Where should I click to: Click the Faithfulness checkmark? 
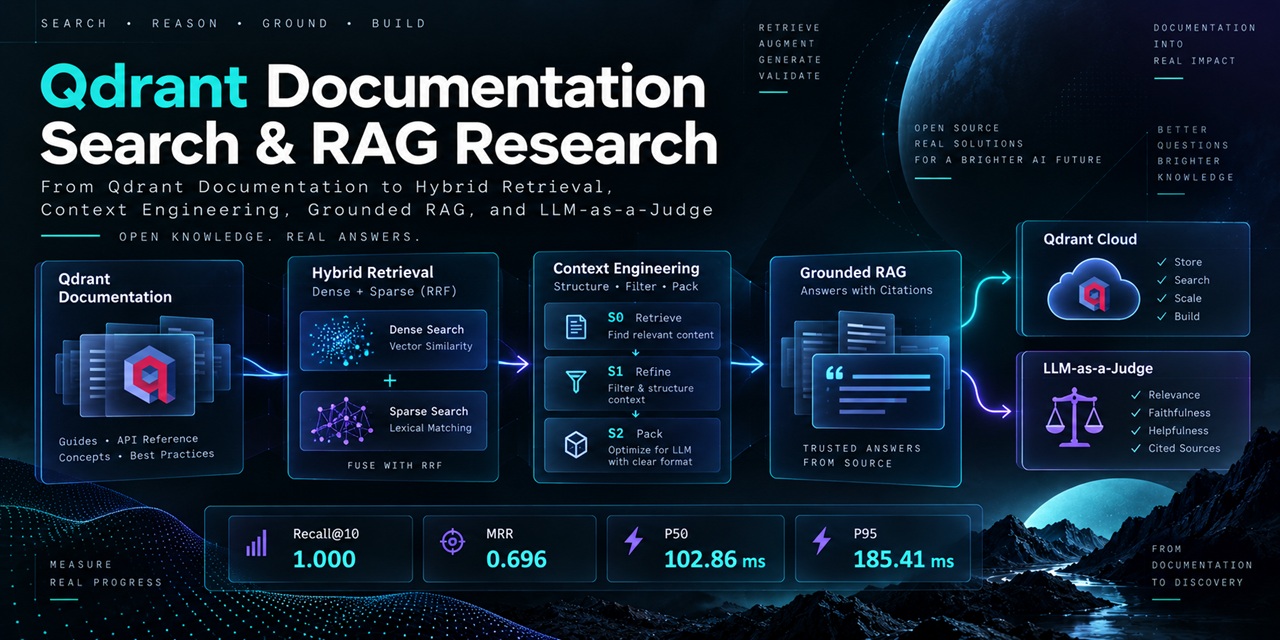coord(1135,413)
